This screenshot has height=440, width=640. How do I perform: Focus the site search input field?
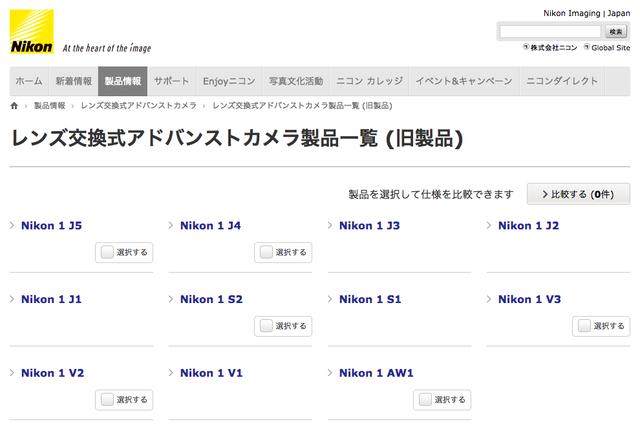pos(550,31)
